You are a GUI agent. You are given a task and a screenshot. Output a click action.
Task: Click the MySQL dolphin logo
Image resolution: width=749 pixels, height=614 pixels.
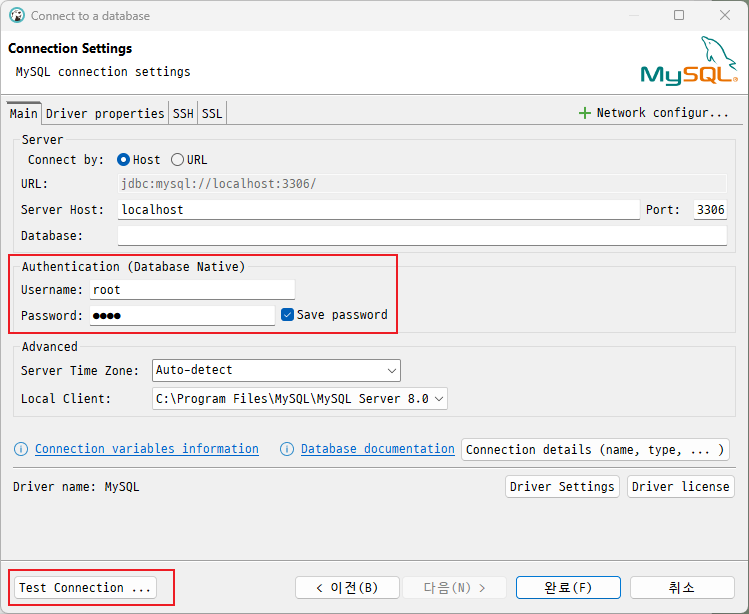[689, 61]
